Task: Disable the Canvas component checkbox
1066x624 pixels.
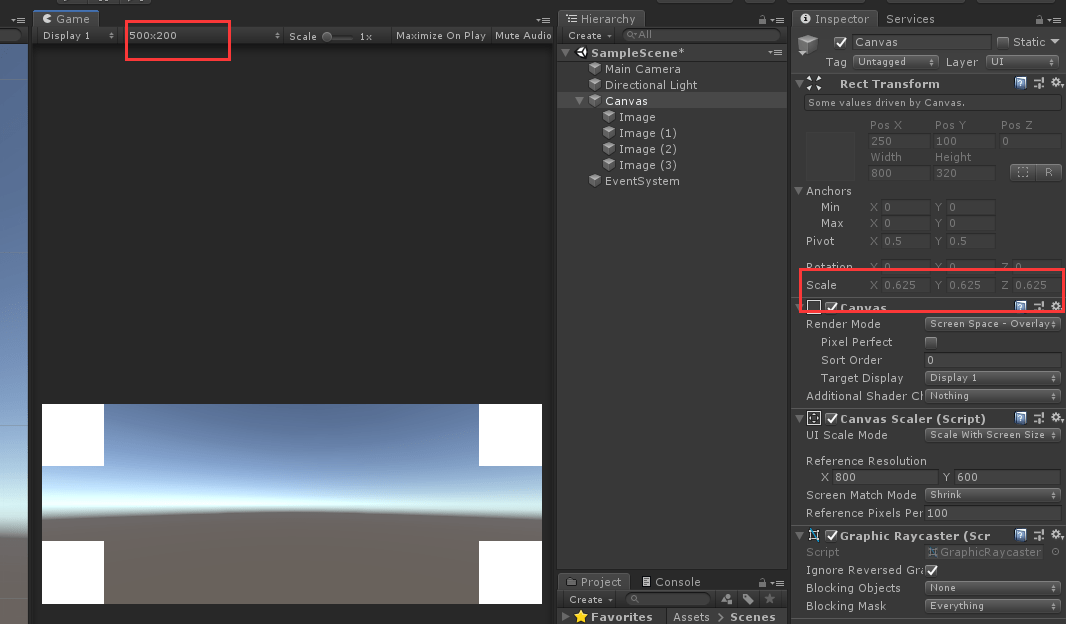Action: 831,307
